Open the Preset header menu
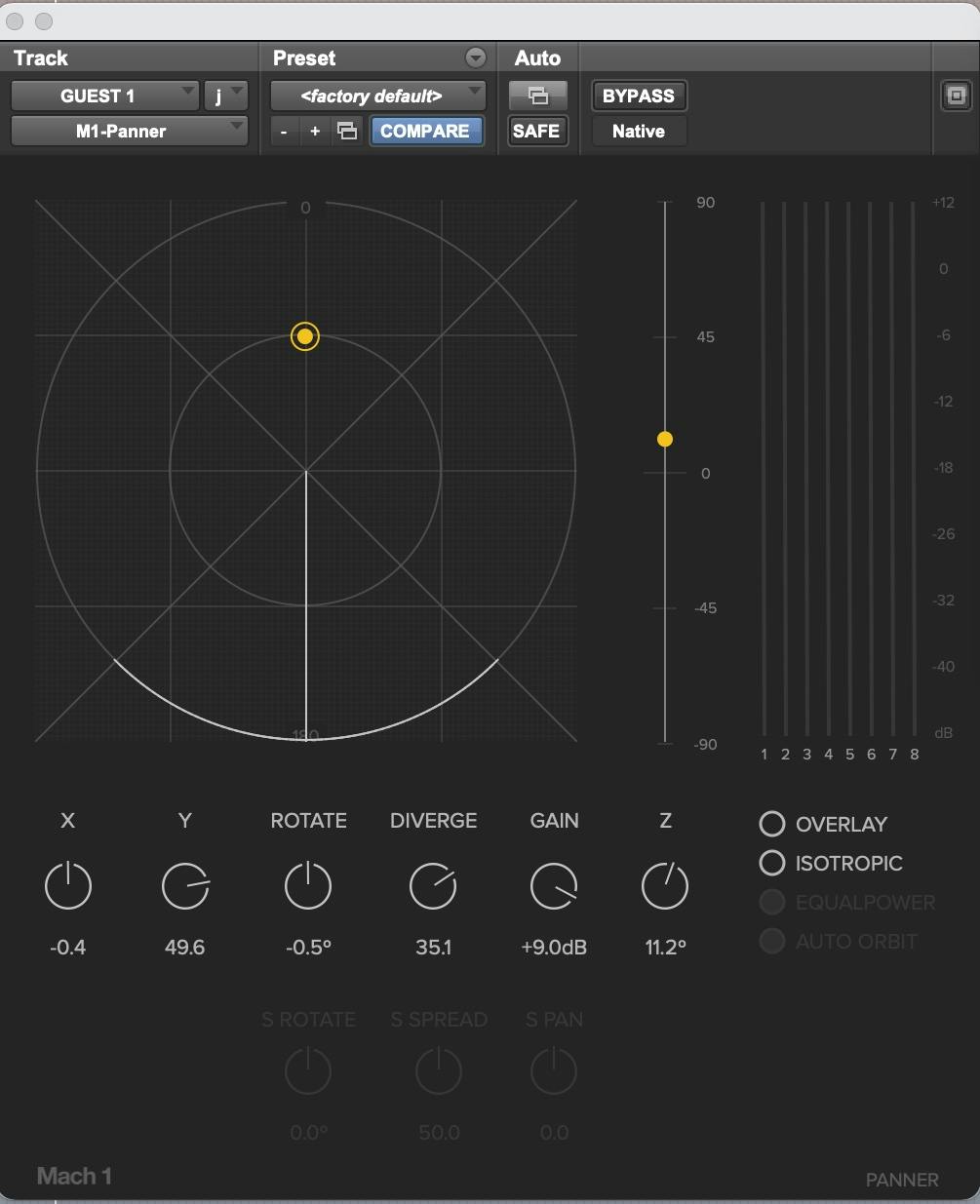Image resolution: width=980 pixels, height=1204 pixels. (x=475, y=58)
